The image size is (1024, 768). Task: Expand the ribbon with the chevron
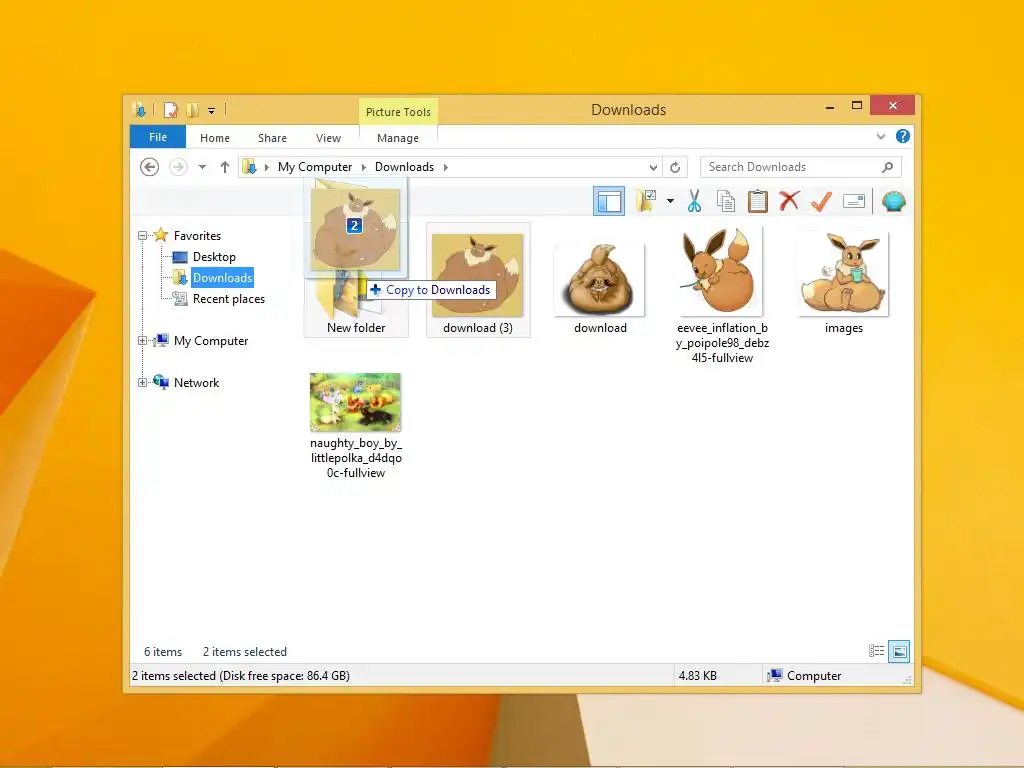tap(880, 136)
